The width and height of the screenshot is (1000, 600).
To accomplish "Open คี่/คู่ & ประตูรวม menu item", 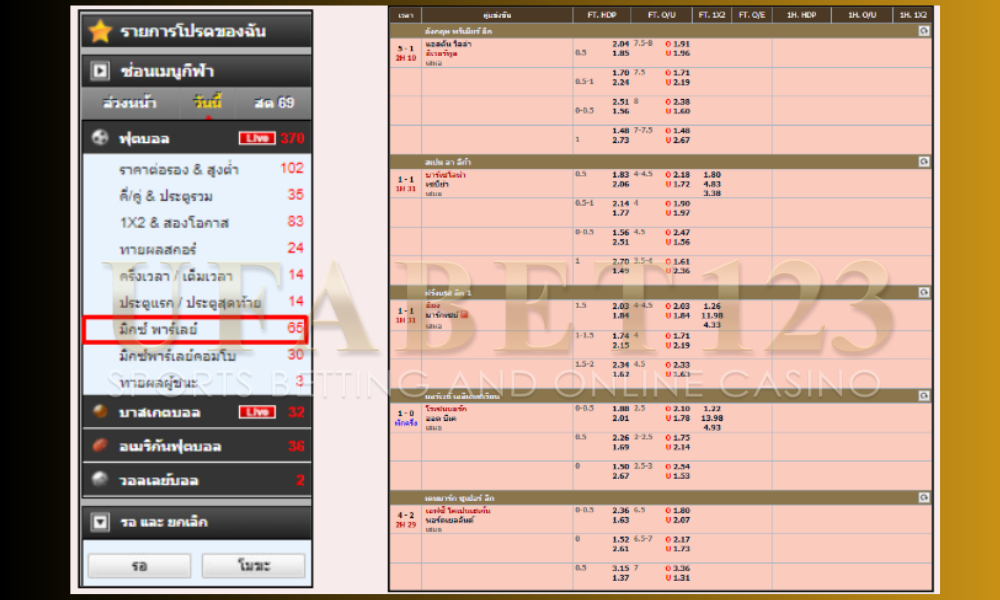I will click(196, 196).
